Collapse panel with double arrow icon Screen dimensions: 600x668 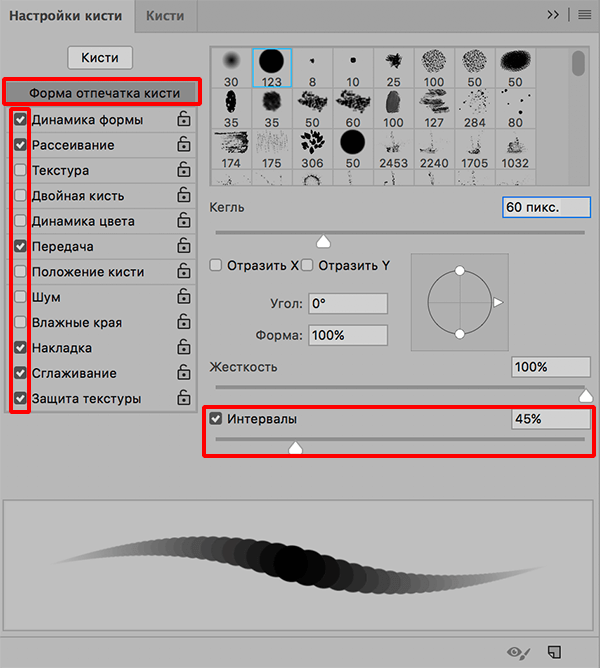553,15
